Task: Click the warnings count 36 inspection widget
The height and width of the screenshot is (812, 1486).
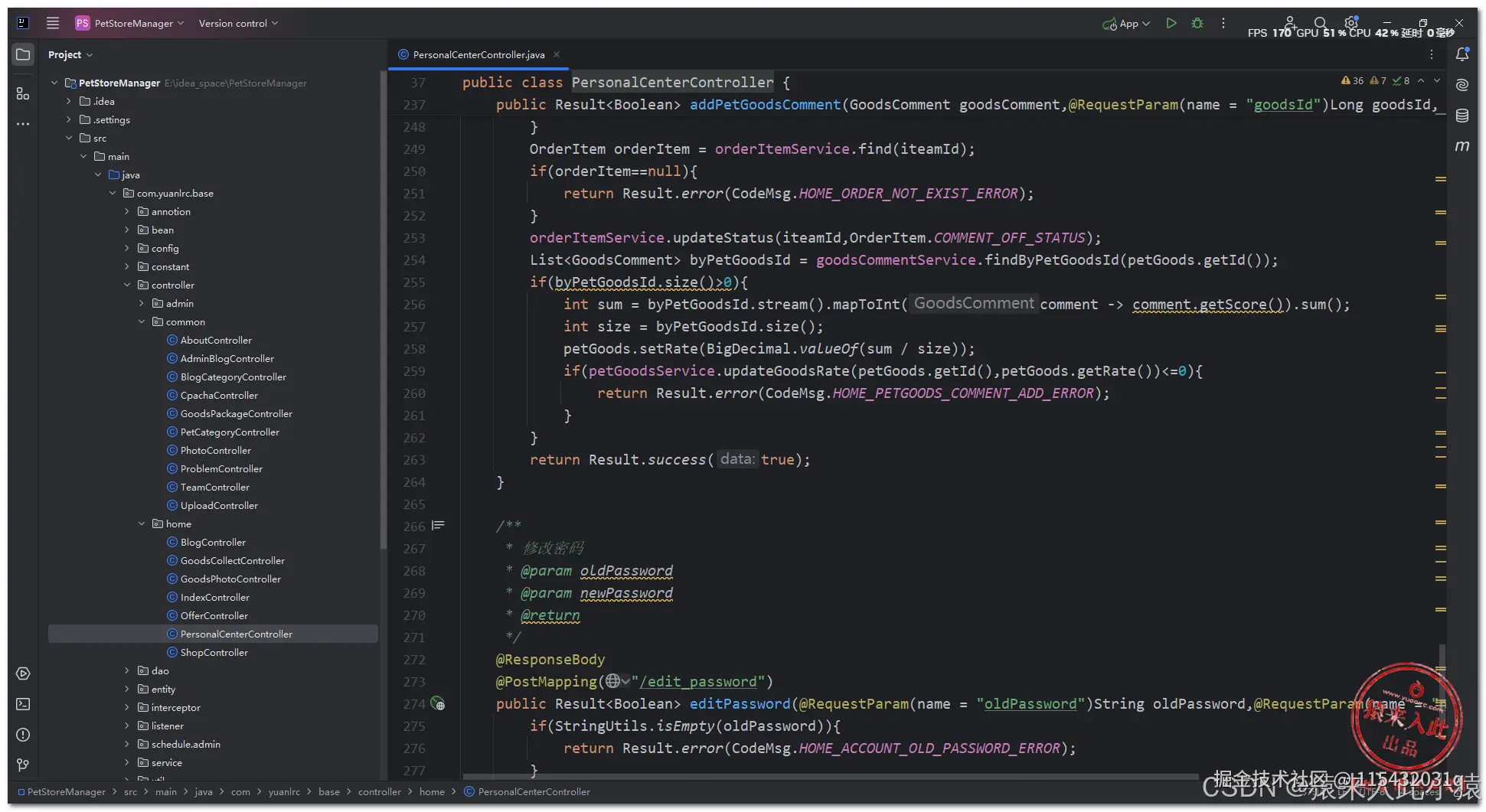Action: click(1352, 80)
